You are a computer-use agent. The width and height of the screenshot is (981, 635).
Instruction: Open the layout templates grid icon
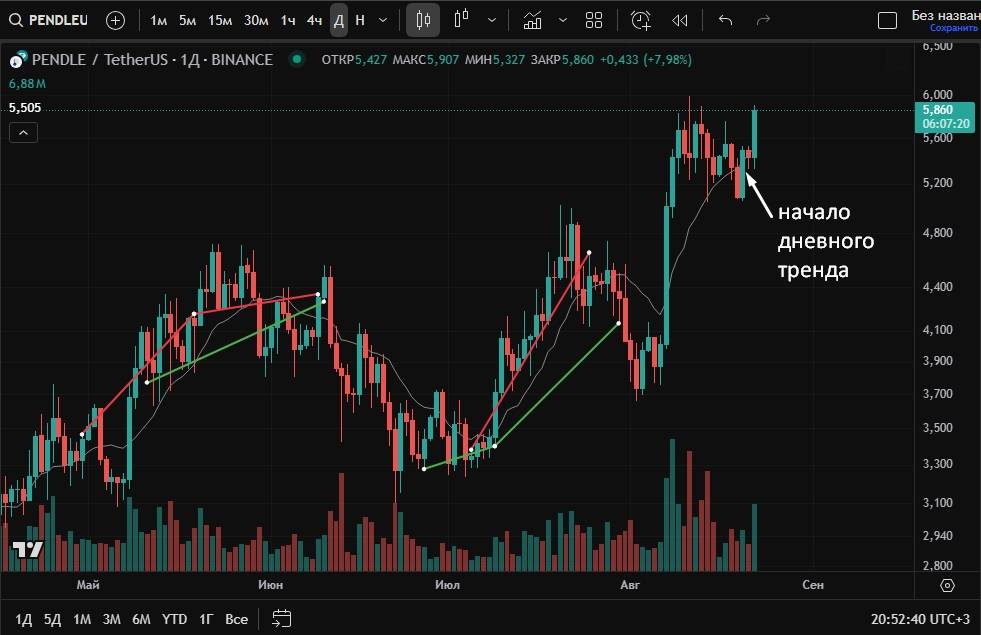(594, 20)
